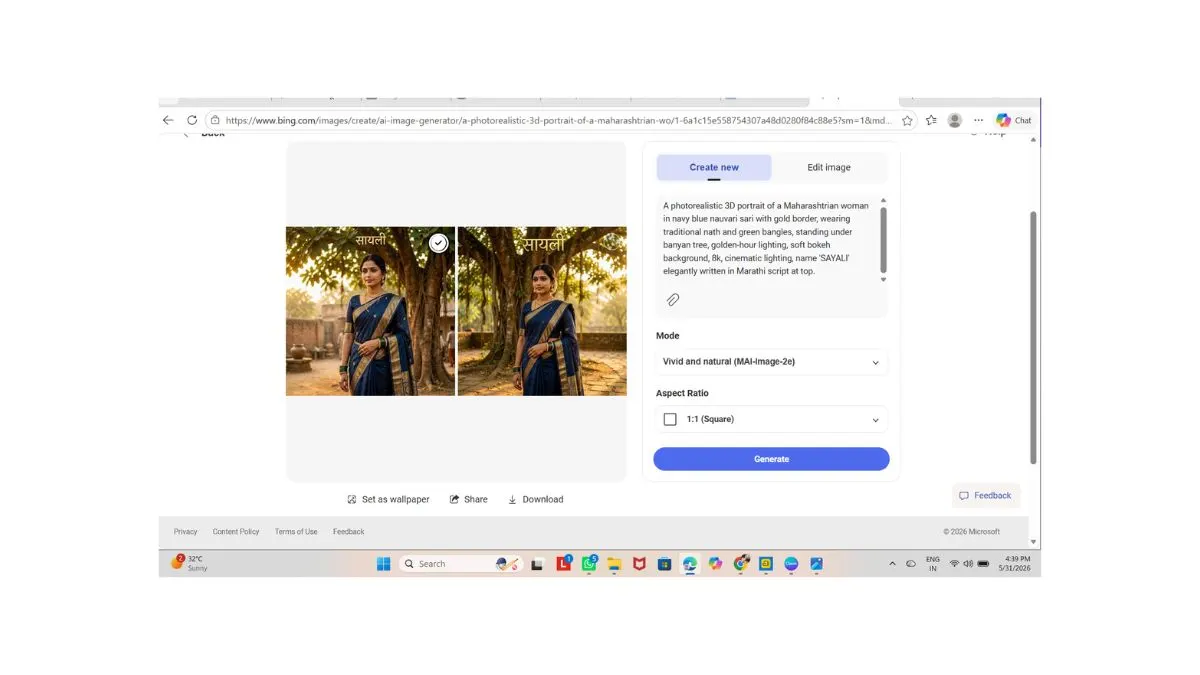Open the Mode dropdown showing Vivid and natural
This screenshot has width=1200, height=675.
[771, 362]
